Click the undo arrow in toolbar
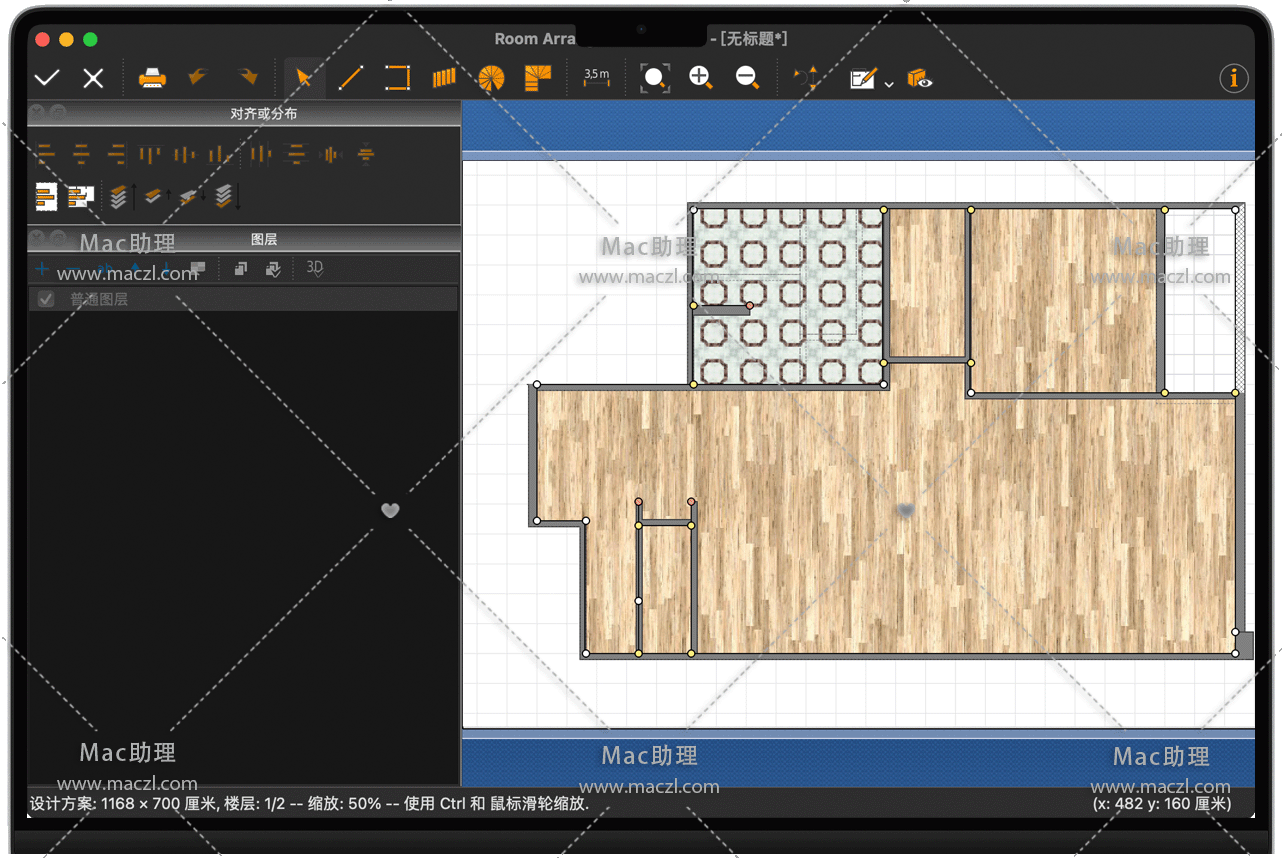Screen dimensions: 1282x858 [x=199, y=78]
